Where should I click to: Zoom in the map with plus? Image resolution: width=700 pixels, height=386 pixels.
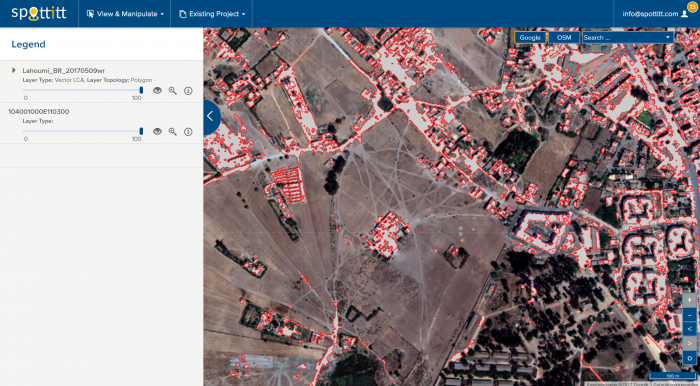click(690, 300)
